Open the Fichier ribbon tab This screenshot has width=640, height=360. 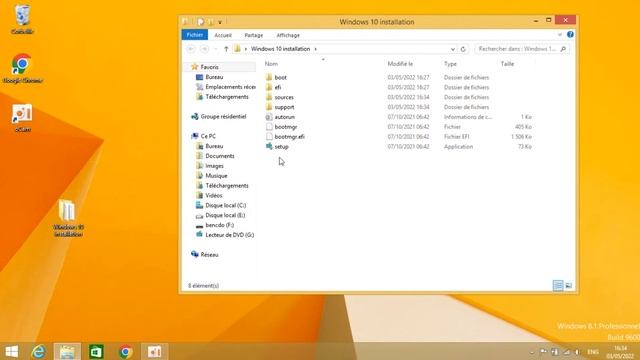(195, 35)
